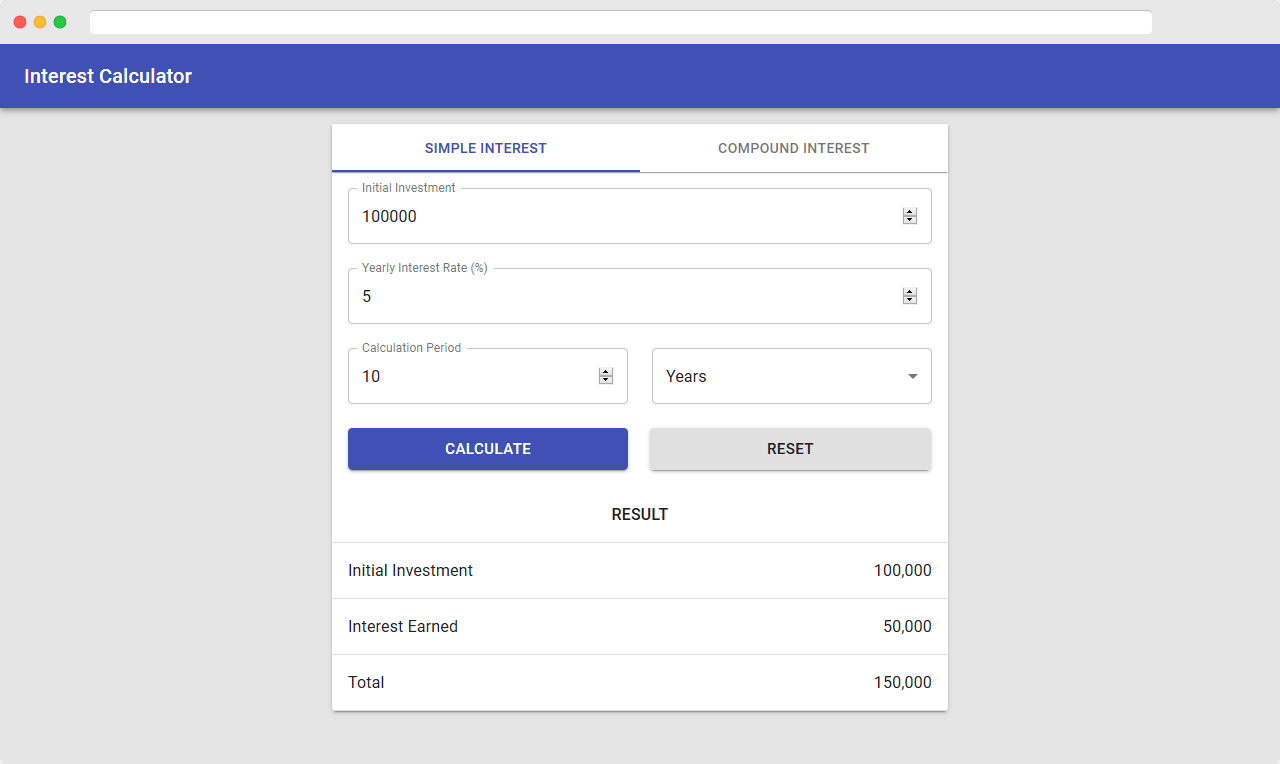Click the browser address bar
The image size is (1280, 764).
[621, 22]
